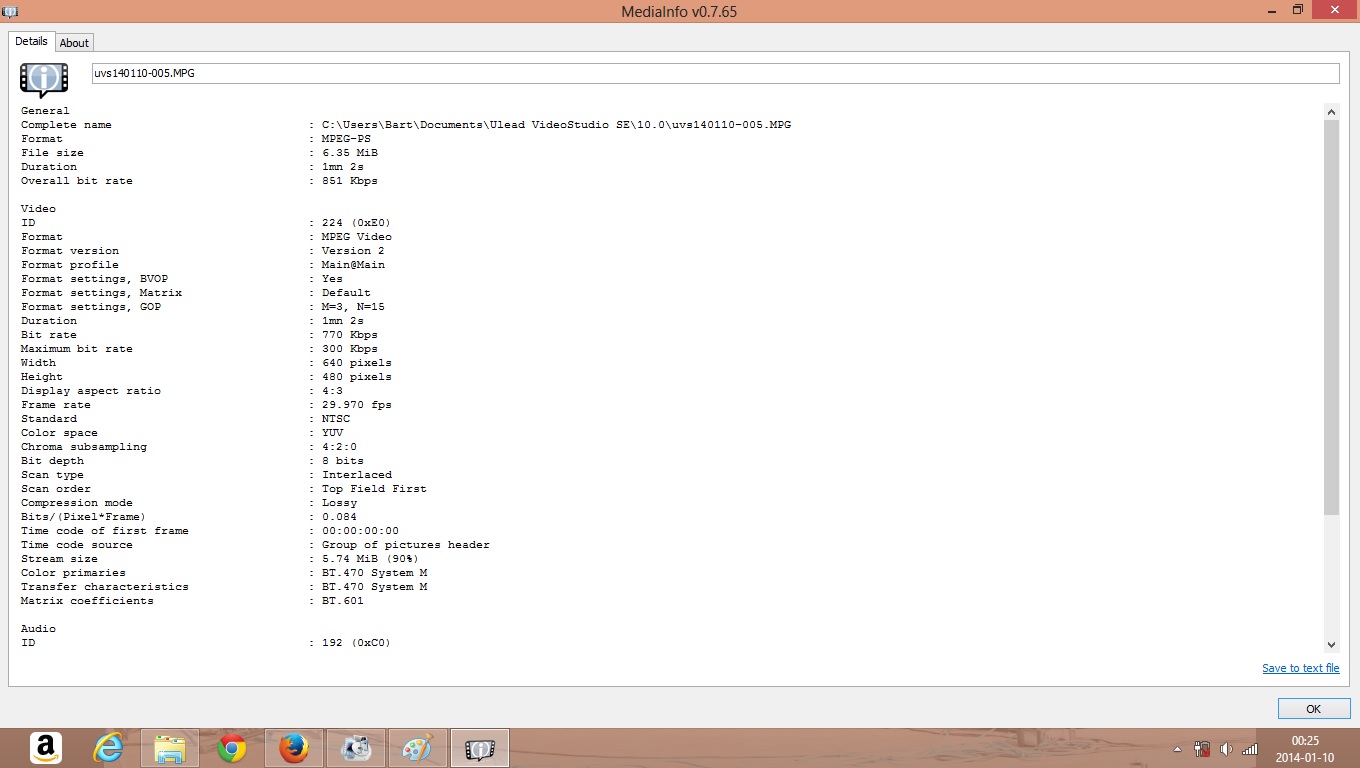
Task: Close the MediaInfo window
Action: click(x=1334, y=10)
